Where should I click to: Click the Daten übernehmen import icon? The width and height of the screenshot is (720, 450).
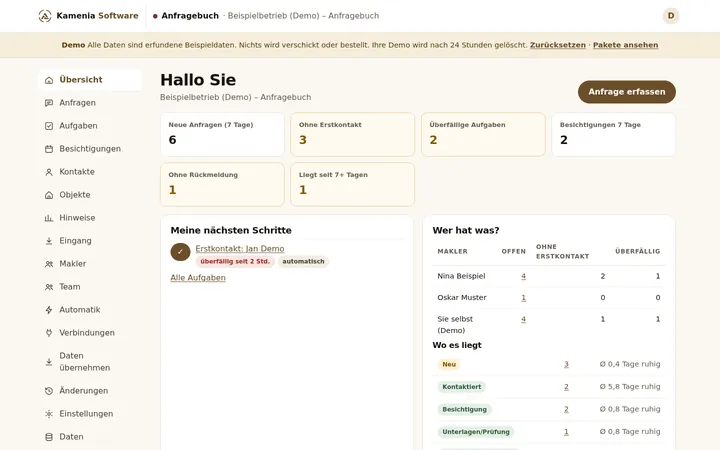click(x=49, y=362)
